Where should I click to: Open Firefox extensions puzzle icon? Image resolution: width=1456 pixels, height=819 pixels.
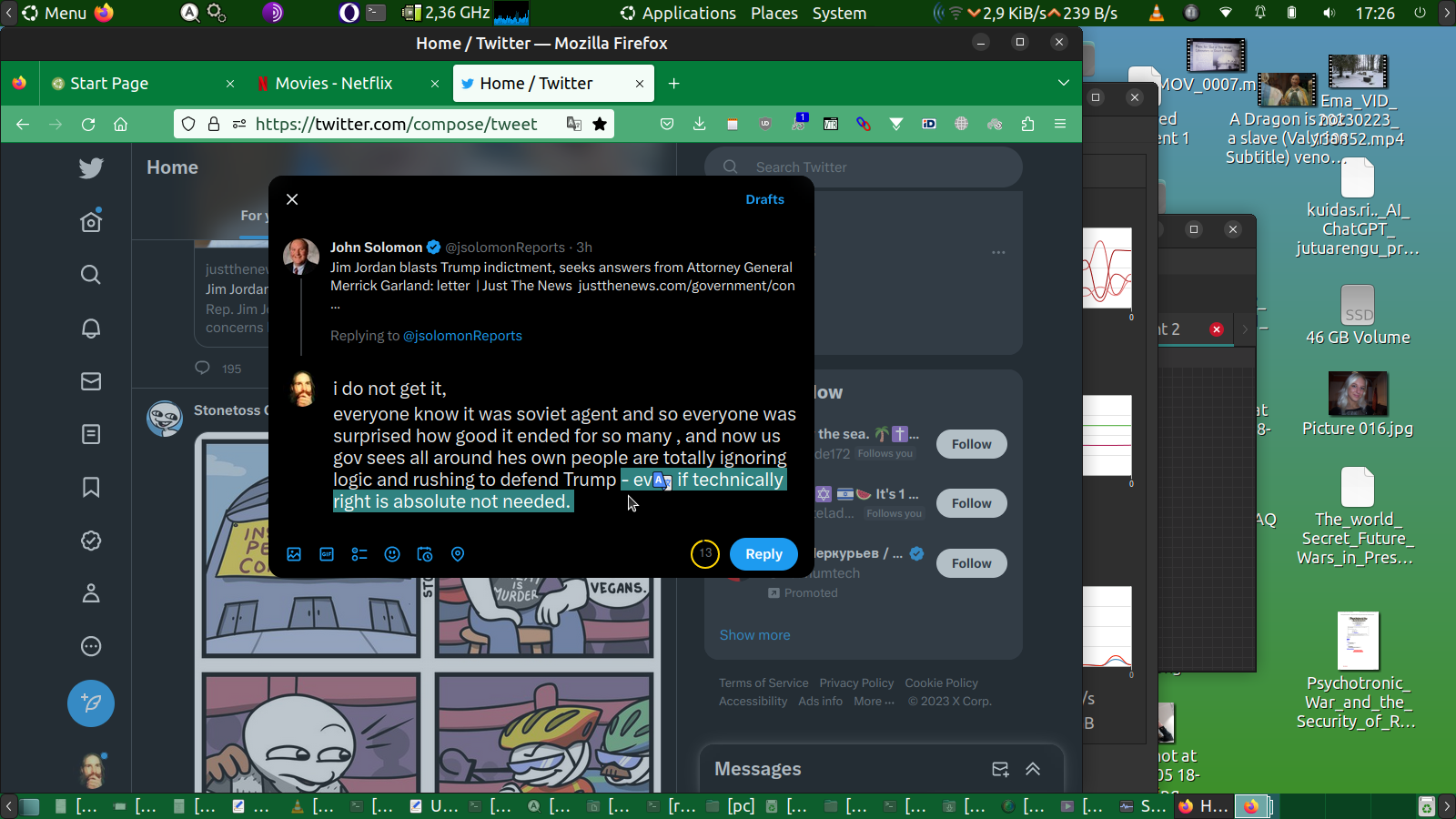coord(1027,124)
